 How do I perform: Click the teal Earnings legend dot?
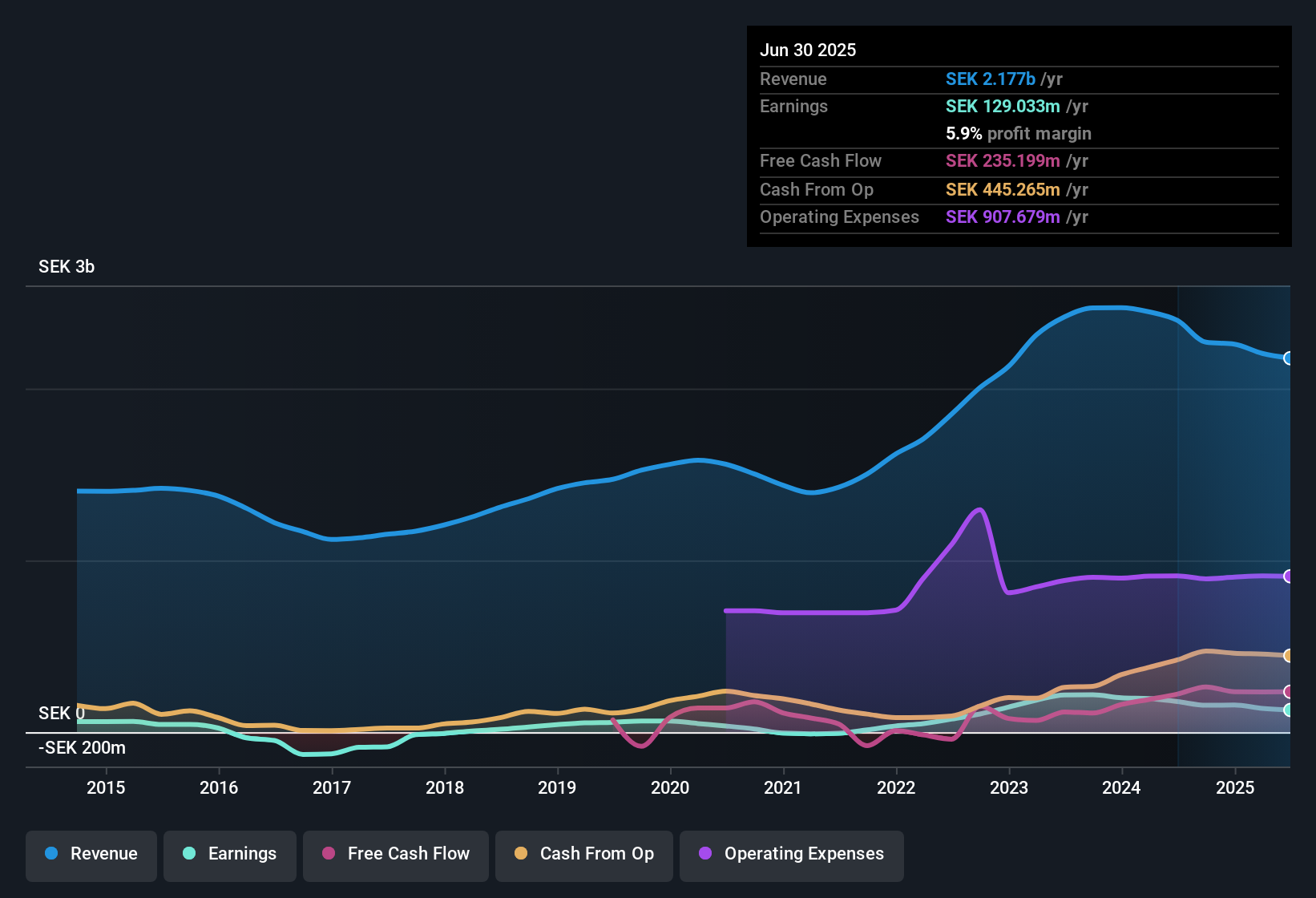click(x=189, y=853)
